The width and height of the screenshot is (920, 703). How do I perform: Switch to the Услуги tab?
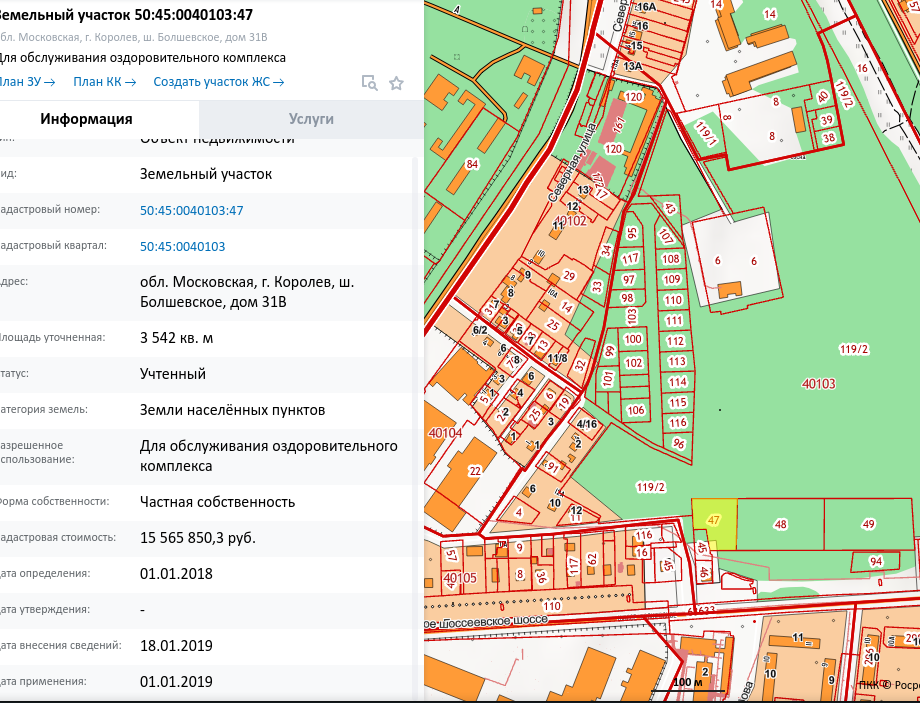pos(311,119)
